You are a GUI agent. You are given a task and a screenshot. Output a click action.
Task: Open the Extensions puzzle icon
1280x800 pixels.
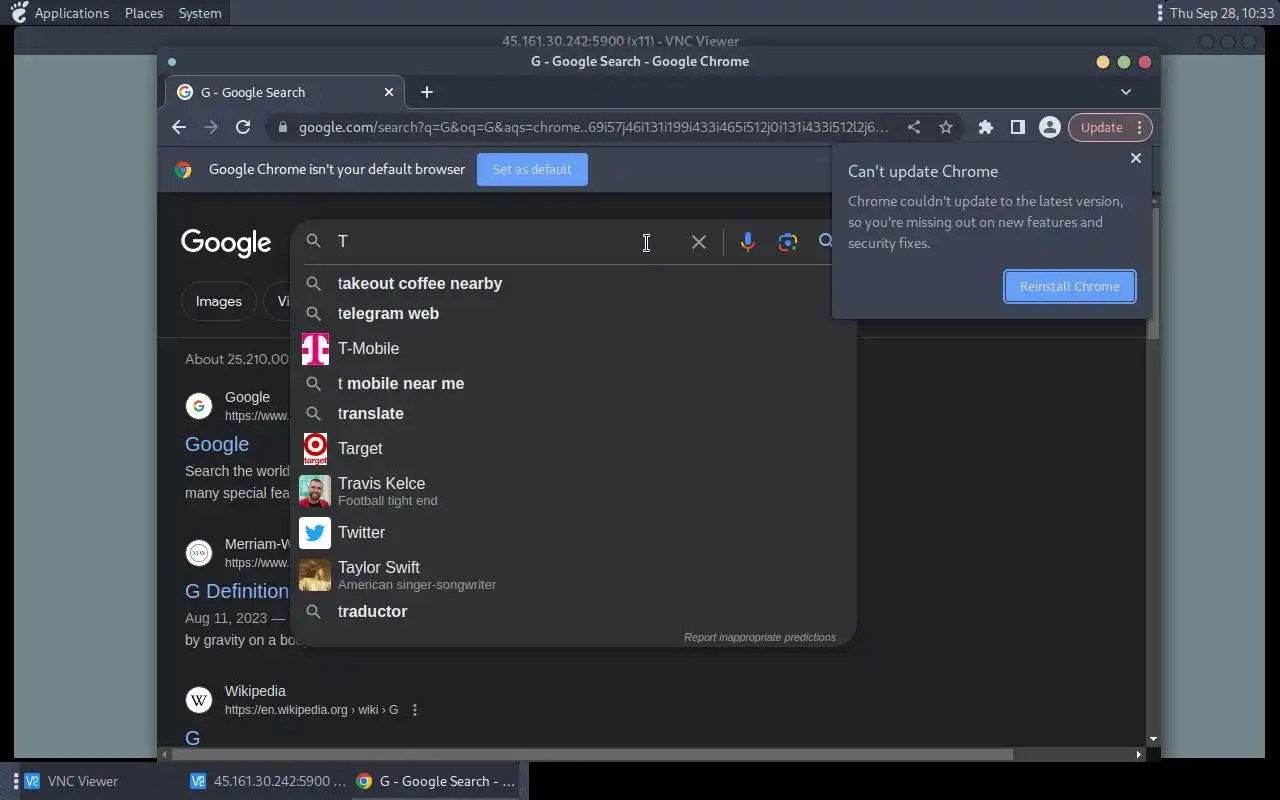pos(986,127)
